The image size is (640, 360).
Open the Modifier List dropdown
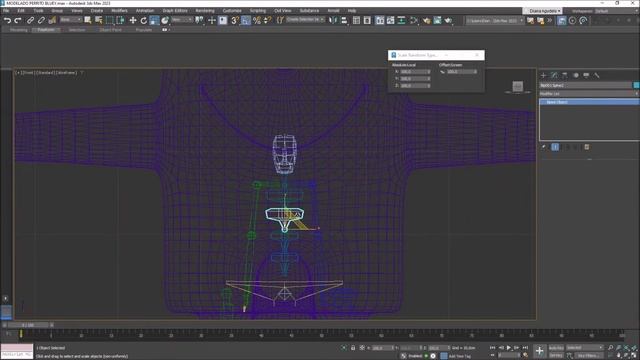(x=589, y=94)
